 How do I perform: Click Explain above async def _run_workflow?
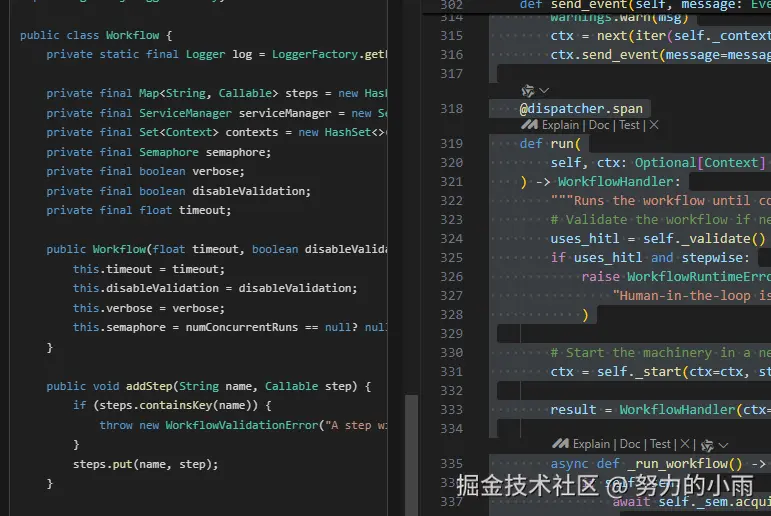pos(591,444)
